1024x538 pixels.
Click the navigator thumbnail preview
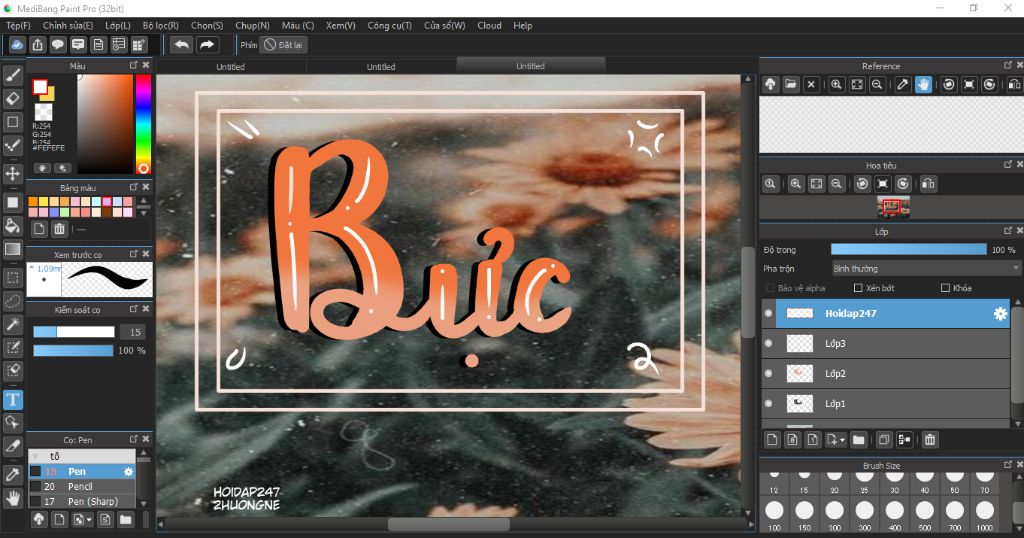[x=893, y=208]
